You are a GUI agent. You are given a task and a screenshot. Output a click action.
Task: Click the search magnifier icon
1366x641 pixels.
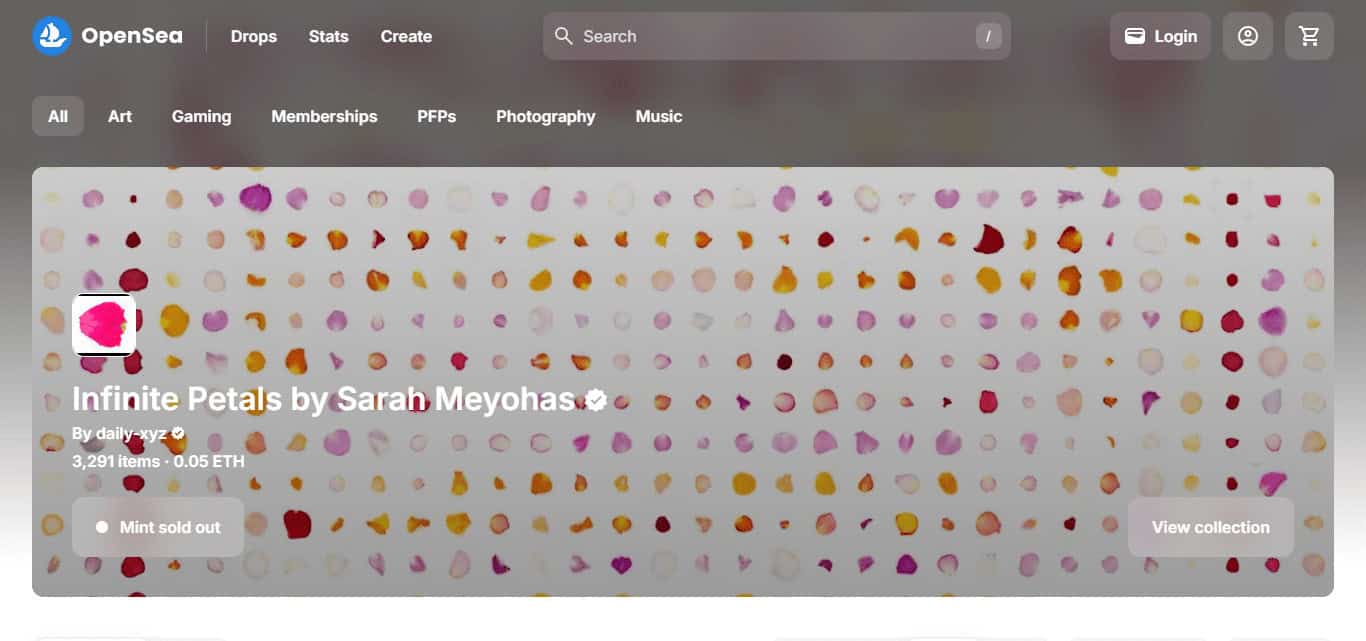click(x=564, y=36)
